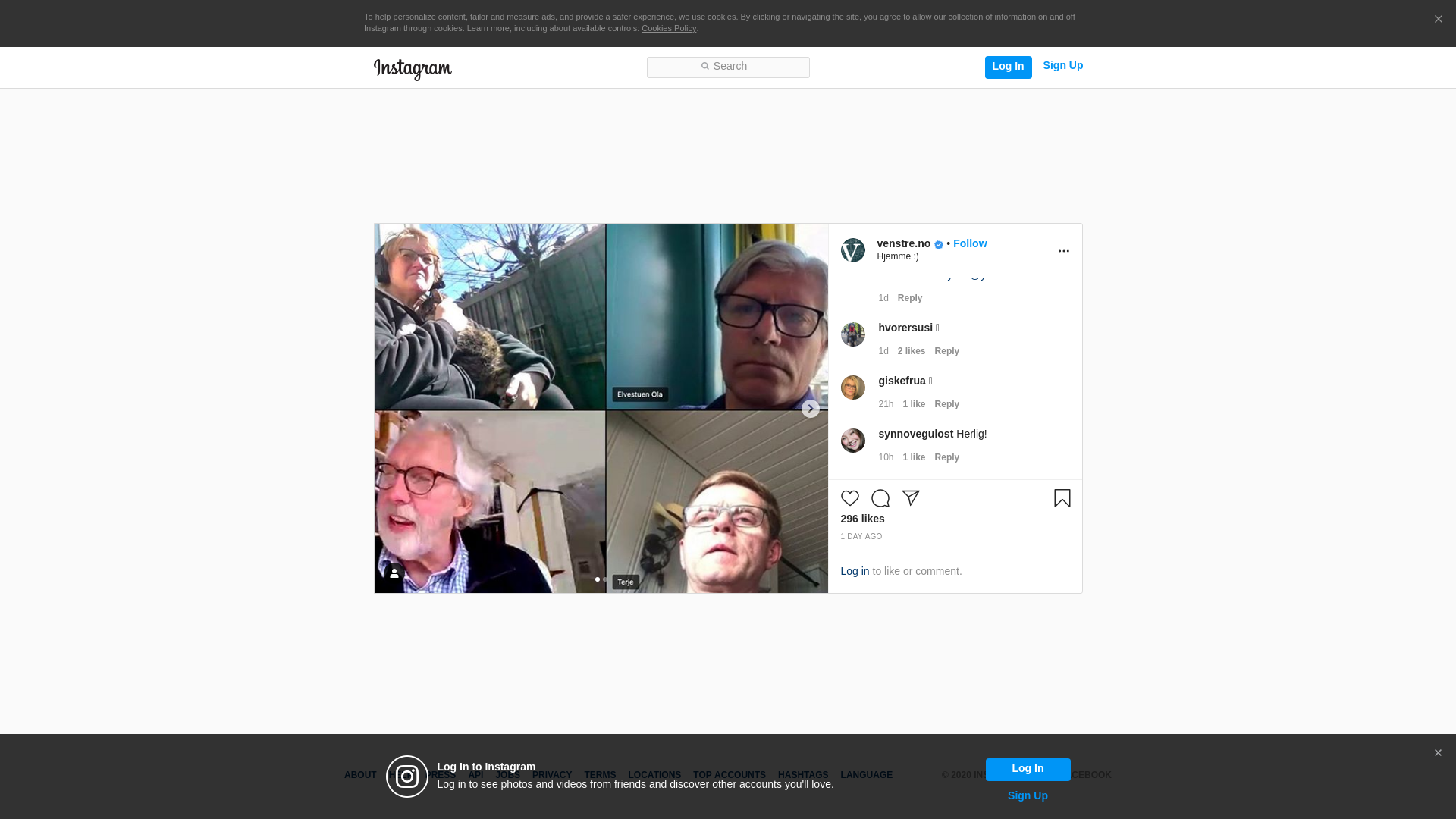Open hvorersusi profile picture

coord(852,334)
